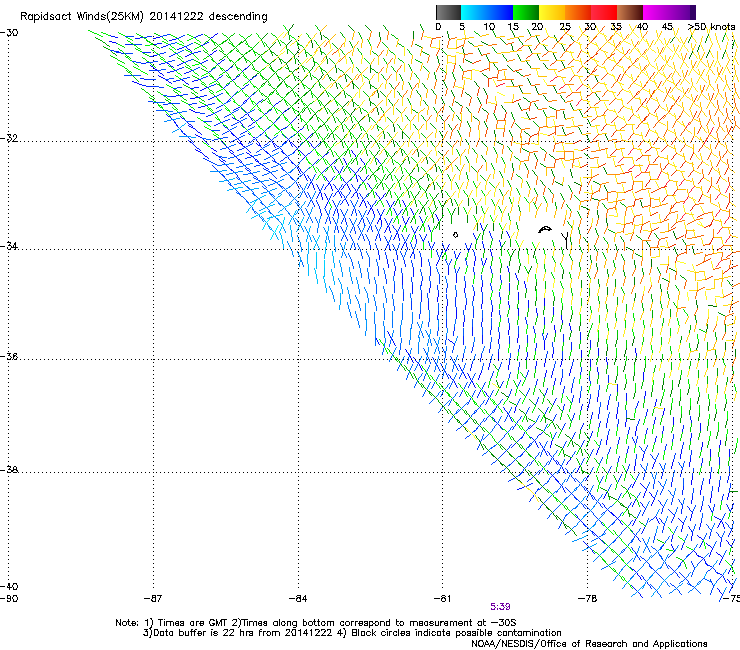
Task: Click the chart title 'Rapidscat Winds(25KM) 20141222 descending'
Action: point(143,16)
